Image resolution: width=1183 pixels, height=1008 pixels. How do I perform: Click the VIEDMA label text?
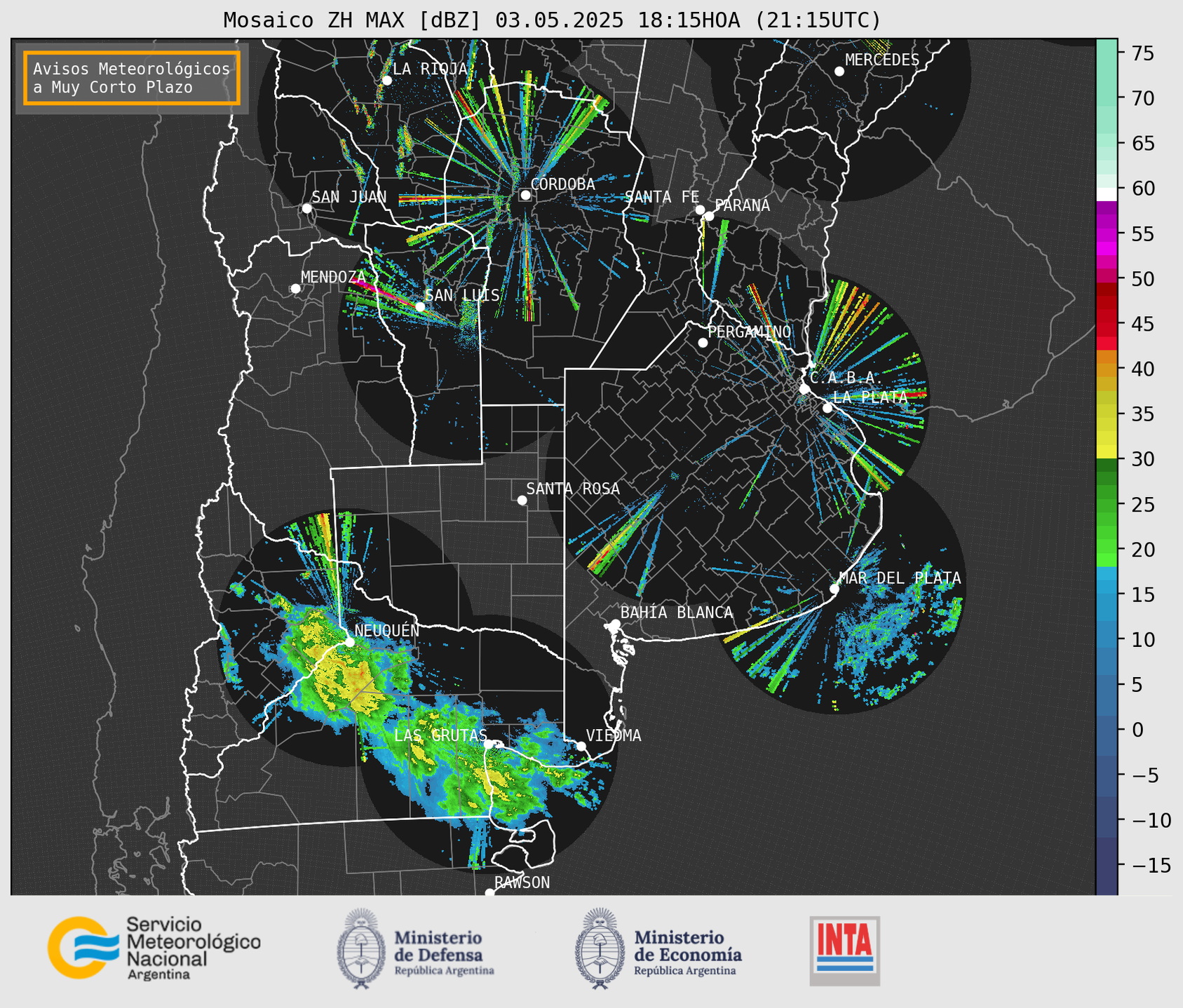coord(614,735)
